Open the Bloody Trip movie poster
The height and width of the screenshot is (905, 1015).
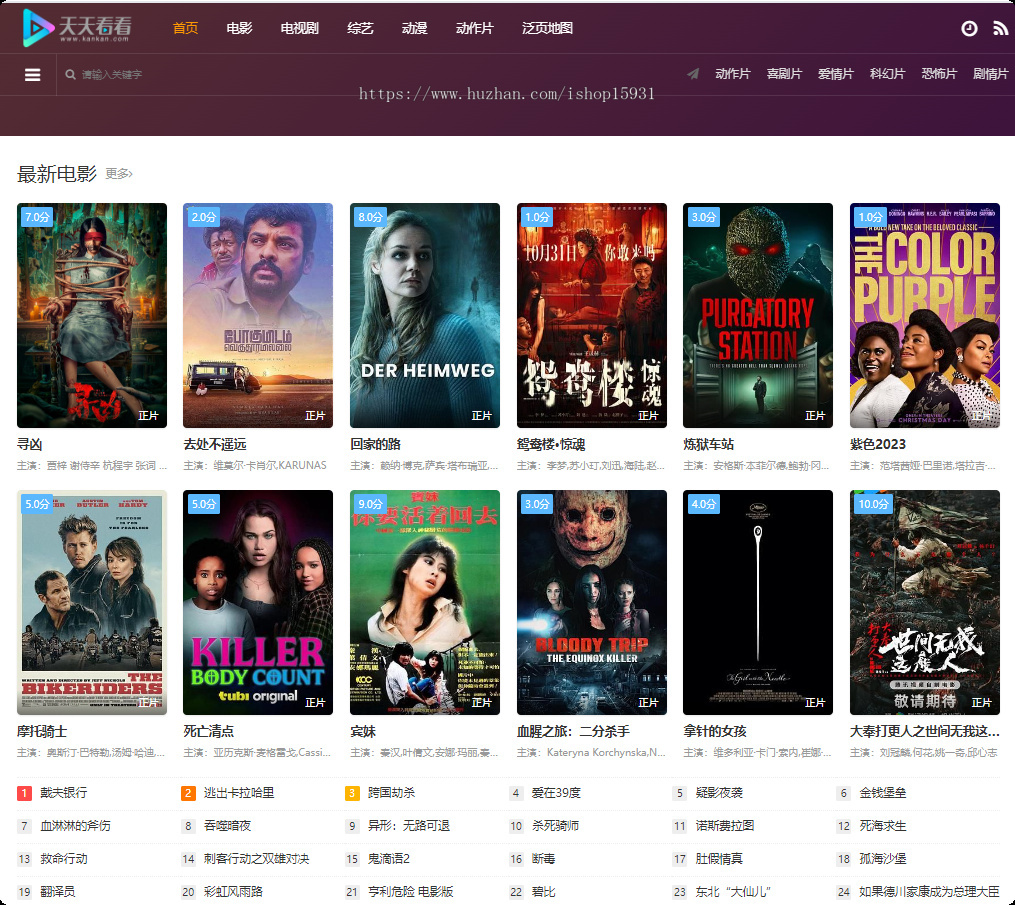coord(592,603)
